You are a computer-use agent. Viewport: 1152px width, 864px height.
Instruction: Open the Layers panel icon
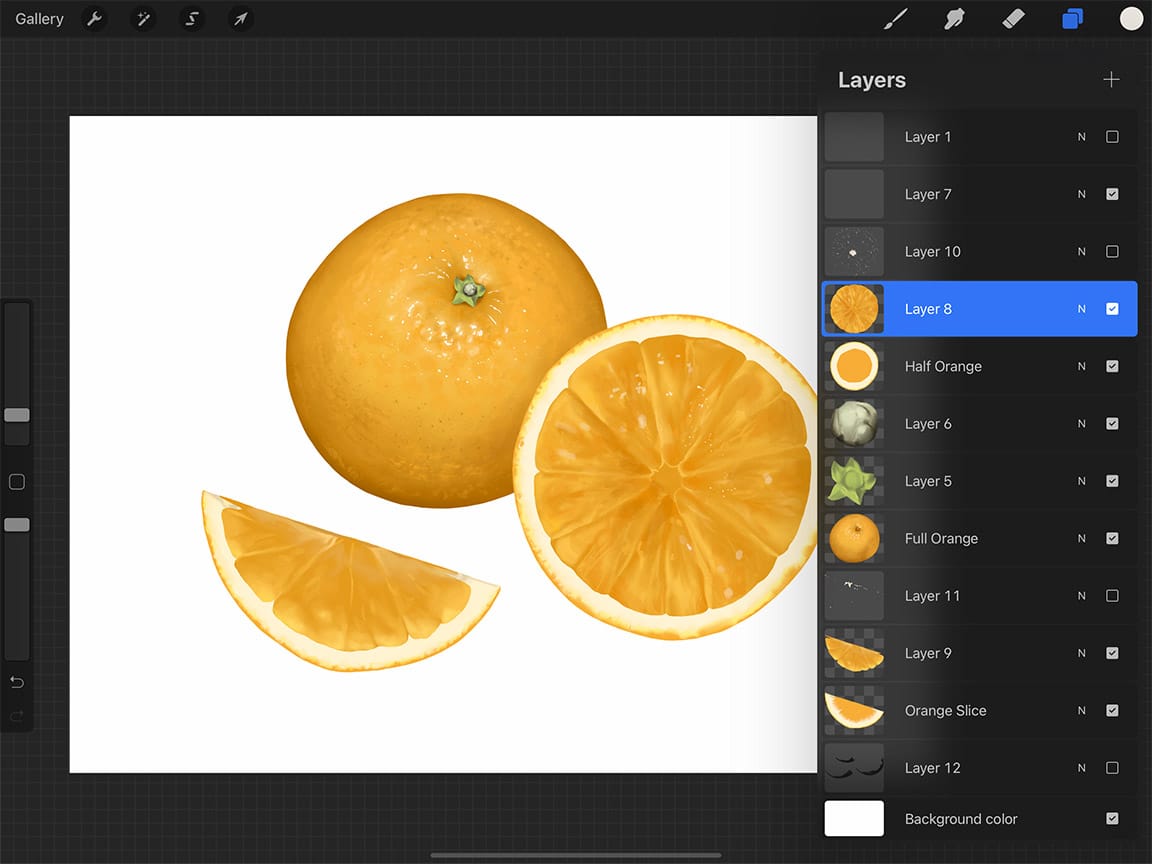click(x=1072, y=18)
